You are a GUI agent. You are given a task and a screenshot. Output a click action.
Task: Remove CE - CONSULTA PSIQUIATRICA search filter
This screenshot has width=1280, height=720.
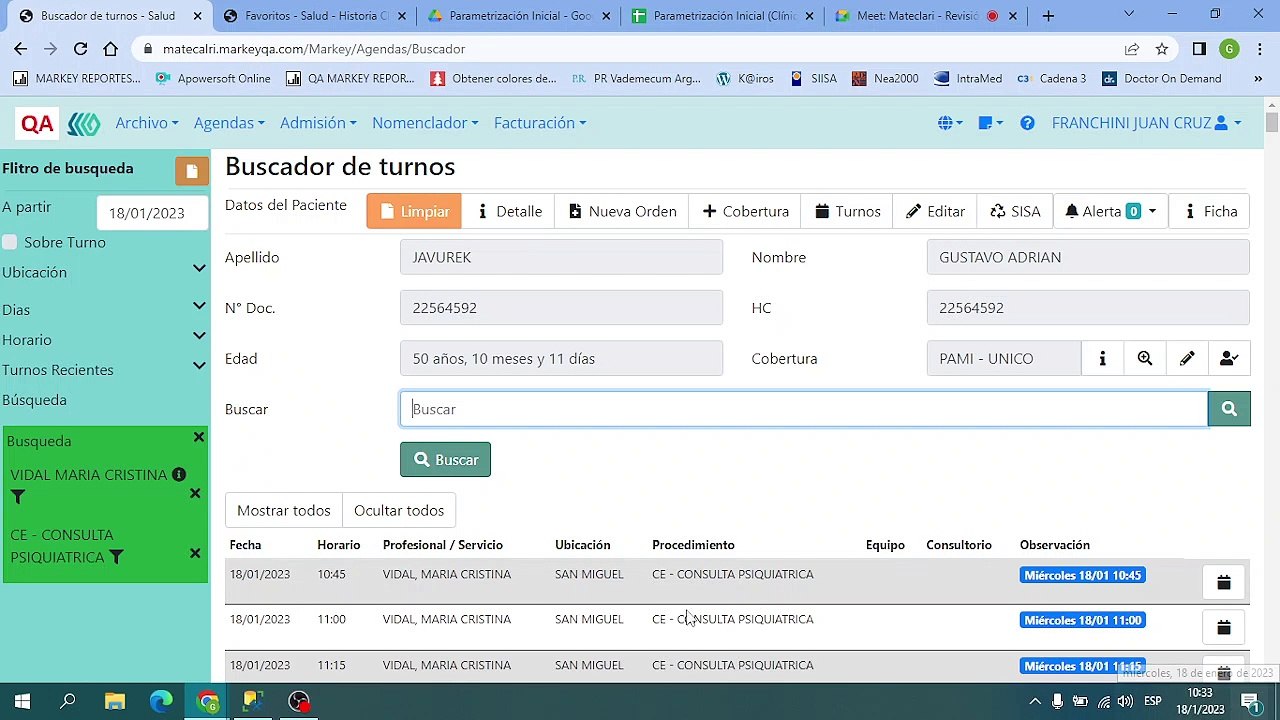pos(195,553)
